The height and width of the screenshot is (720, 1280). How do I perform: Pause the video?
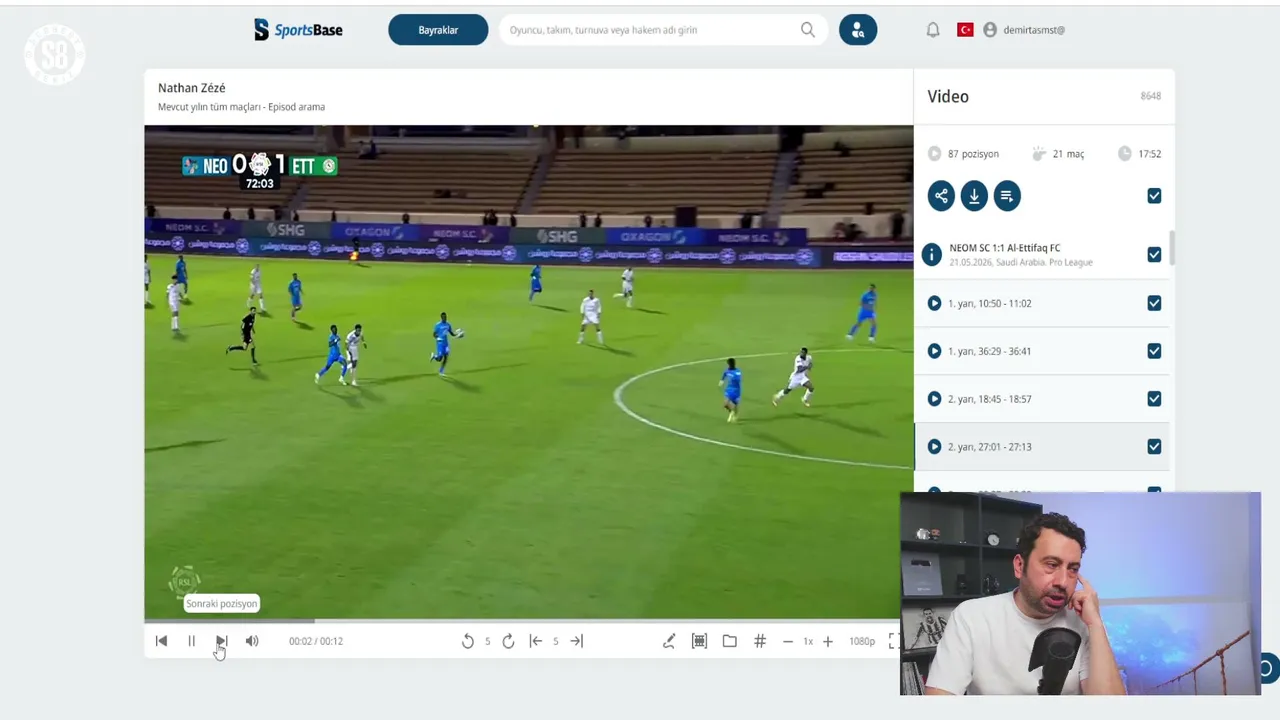192,641
